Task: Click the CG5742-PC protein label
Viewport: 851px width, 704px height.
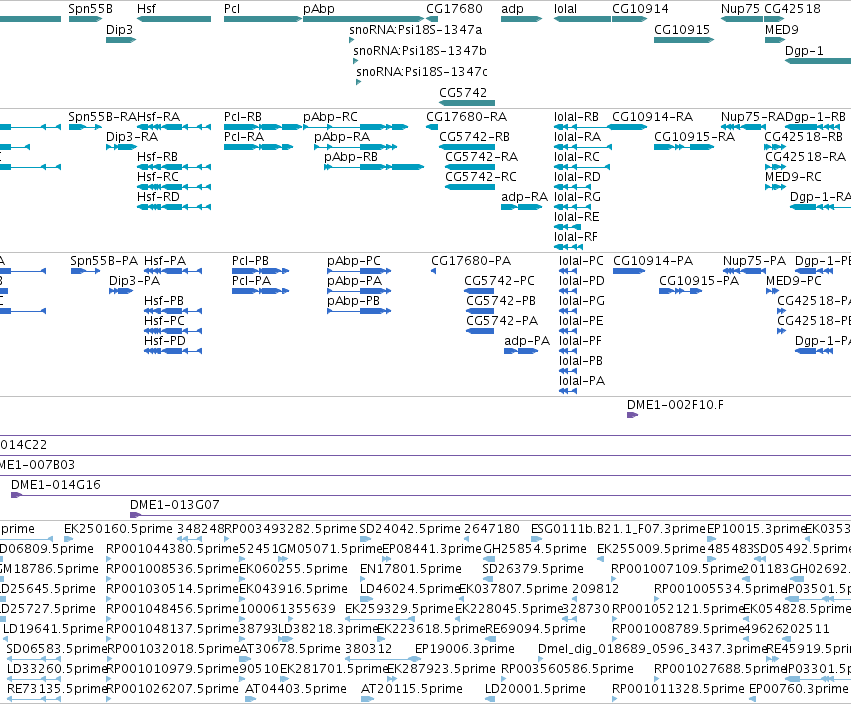Action: click(x=499, y=281)
